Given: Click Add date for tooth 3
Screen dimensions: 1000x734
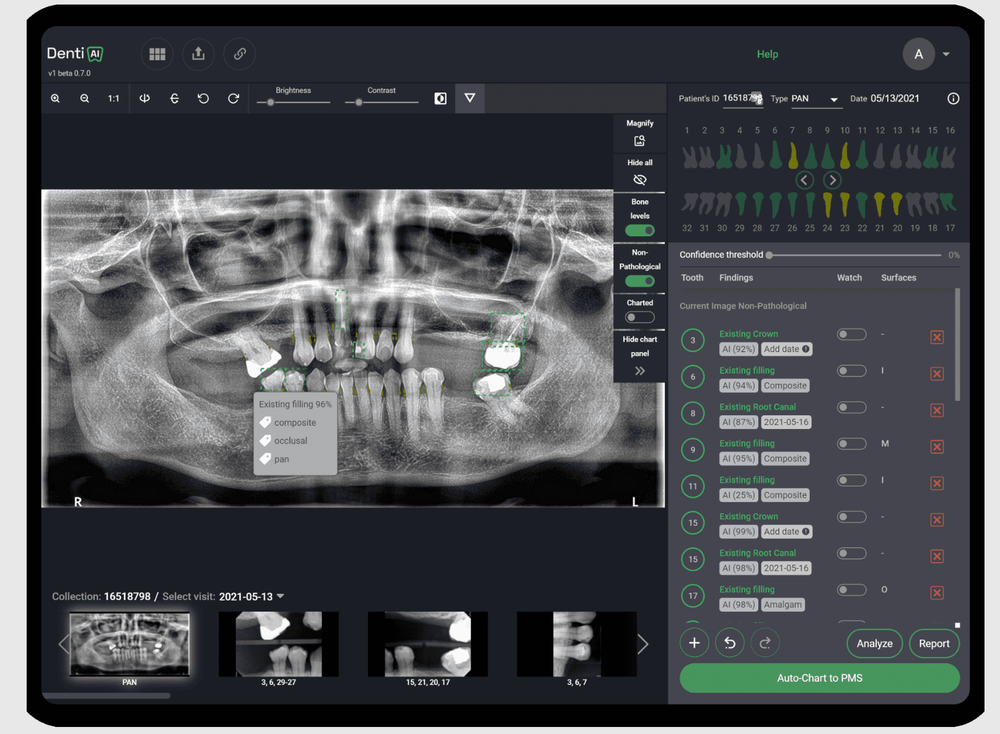Looking at the screenshot, I should [x=786, y=349].
